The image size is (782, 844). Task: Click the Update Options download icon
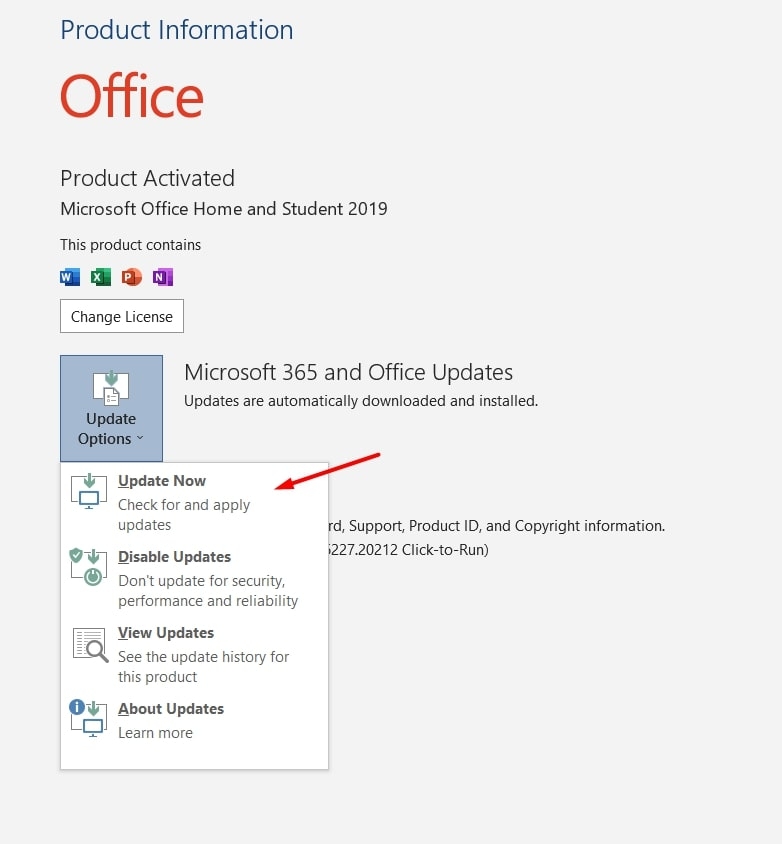point(111,388)
